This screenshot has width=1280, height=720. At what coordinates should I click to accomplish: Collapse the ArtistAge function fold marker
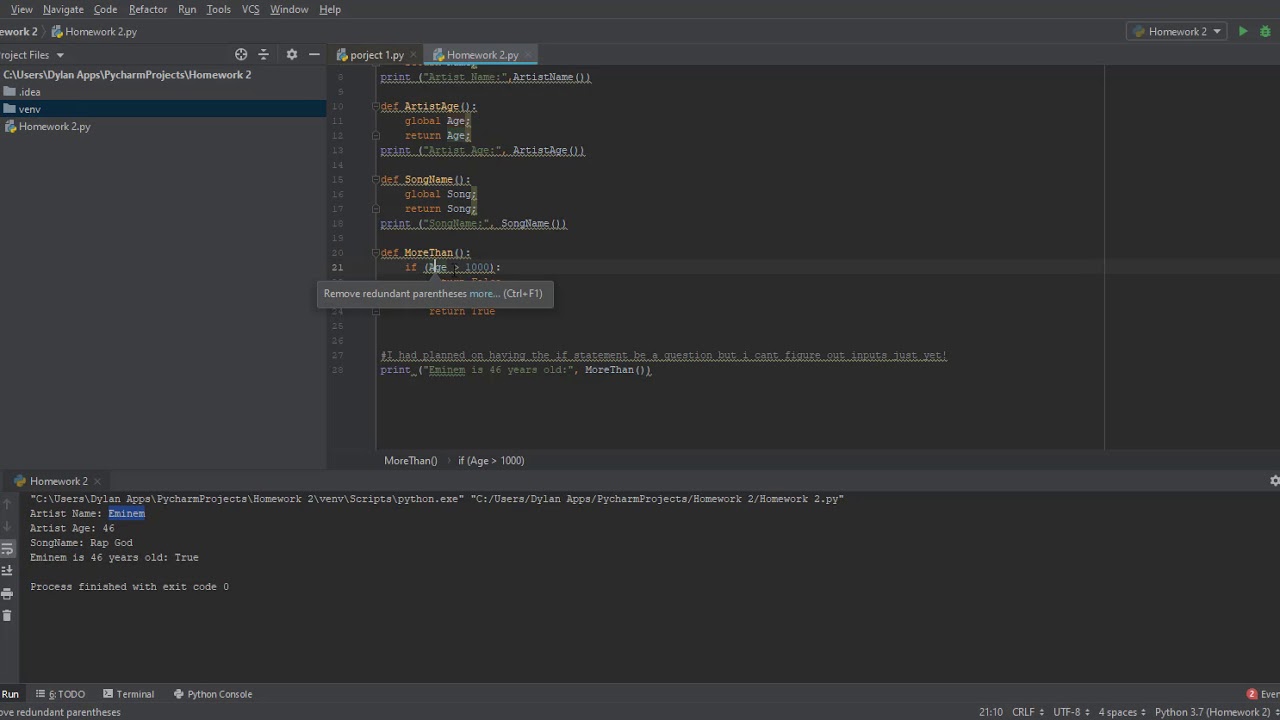376,106
